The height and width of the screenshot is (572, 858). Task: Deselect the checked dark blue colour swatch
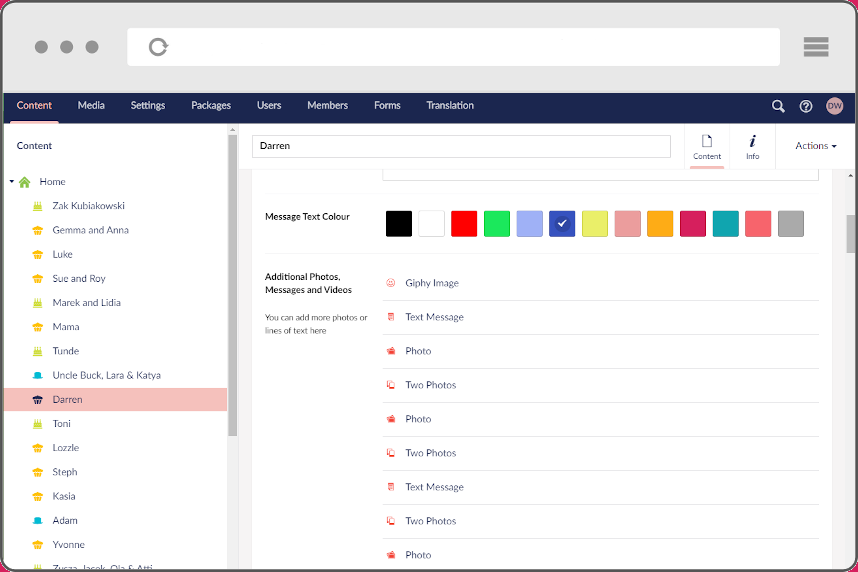click(x=562, y=224)
